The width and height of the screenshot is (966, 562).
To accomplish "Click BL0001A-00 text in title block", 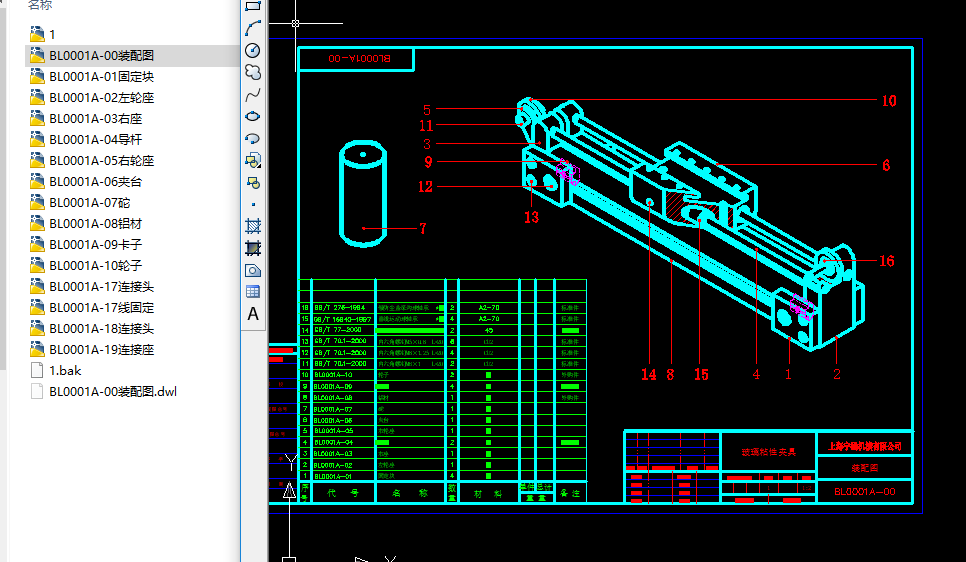I will coord(865,492).
